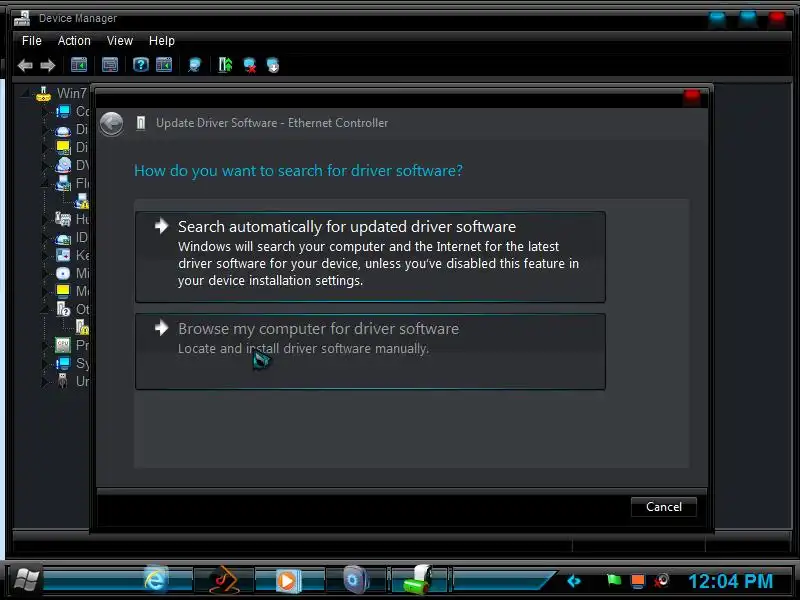Open the Action menu

click(74, 41)
